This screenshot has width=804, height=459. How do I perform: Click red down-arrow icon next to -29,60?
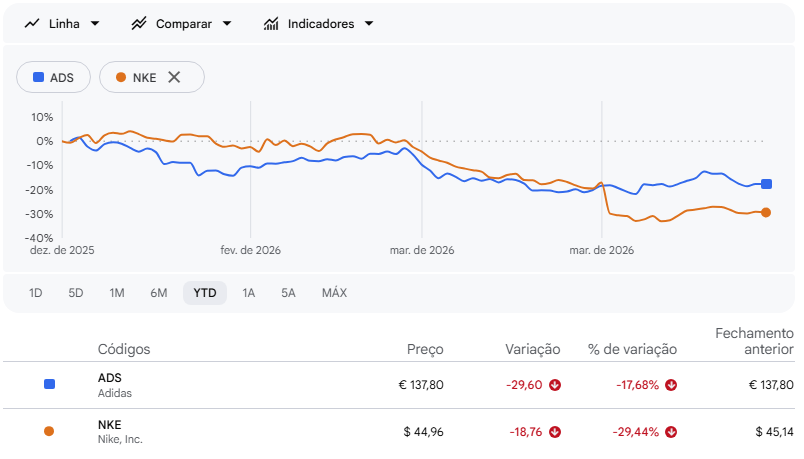555,385
